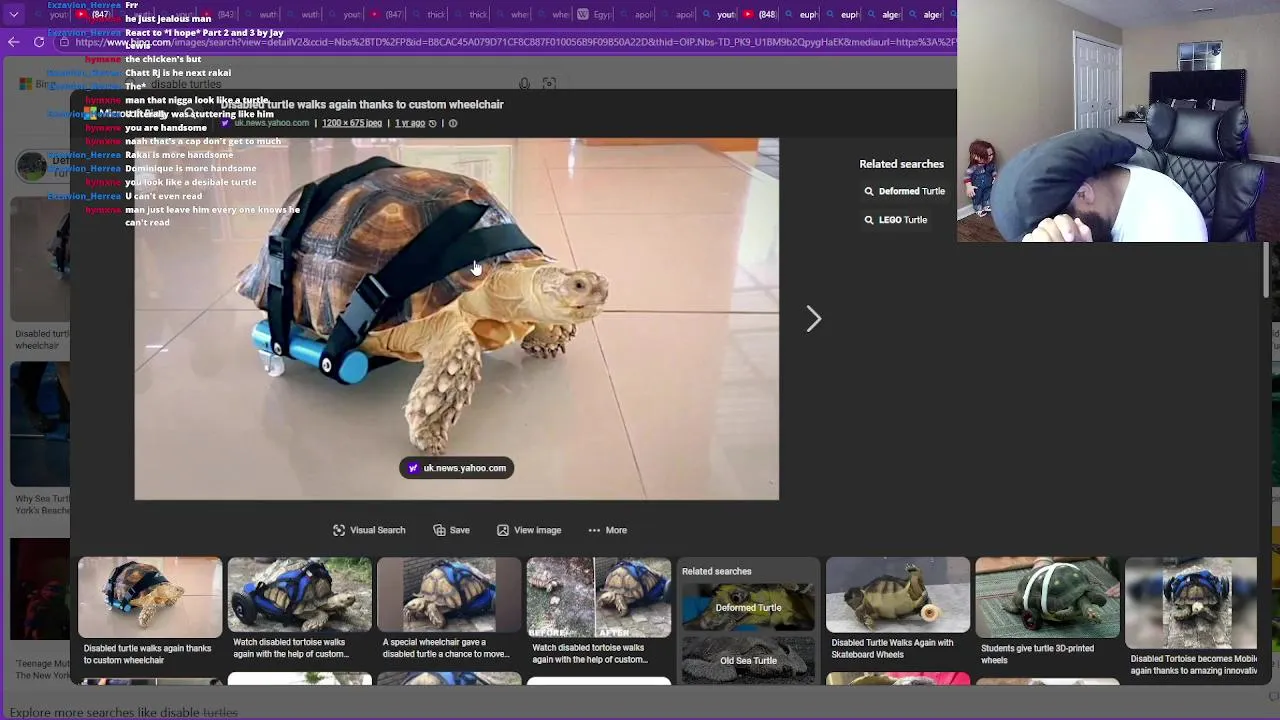Reload the page with refresh icon
This screenshot has height=720, width=1280.
coord(39,42)
